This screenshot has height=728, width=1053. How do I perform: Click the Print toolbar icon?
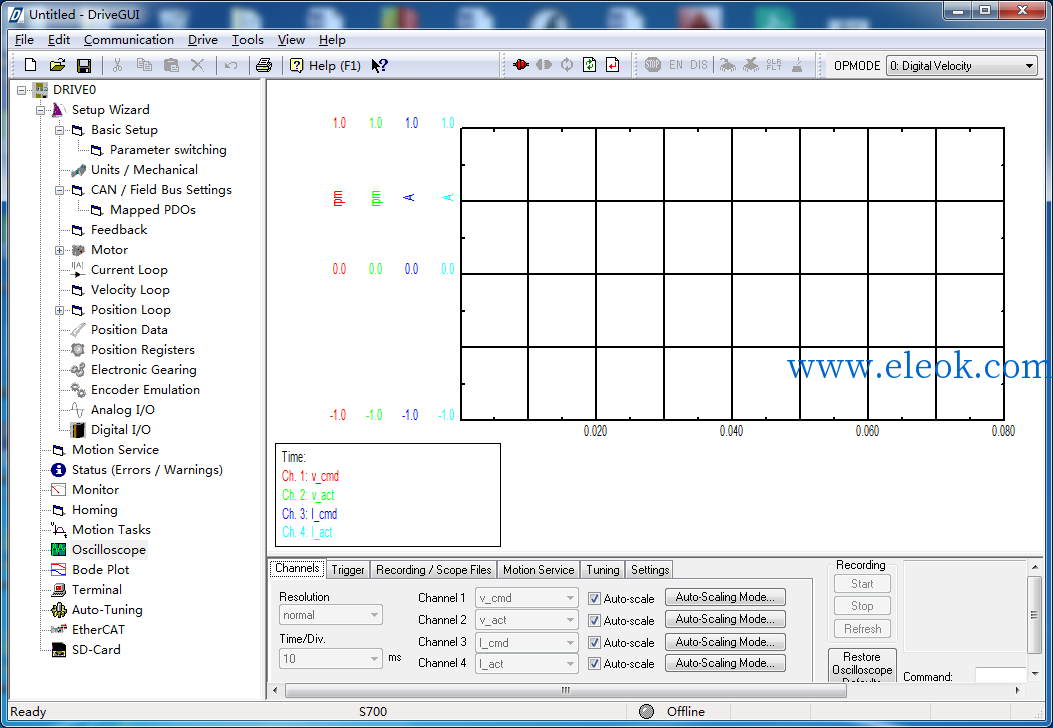point(264,65)
